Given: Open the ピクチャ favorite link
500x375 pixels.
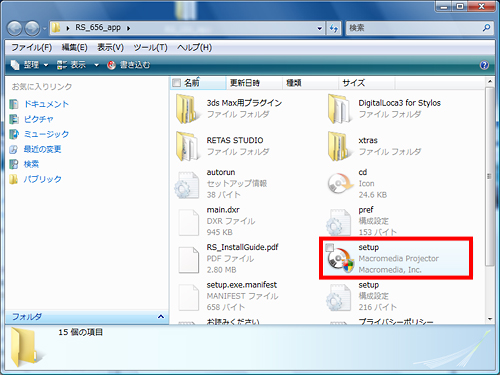Looking at the screenshot, I should (39, 119).
